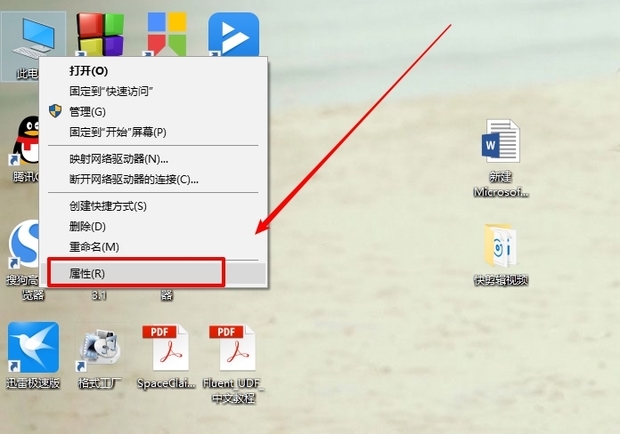Choose 打开(O) in the context menu
The height and width of the screenshot is (434, 620).
[x=153, y=71]
